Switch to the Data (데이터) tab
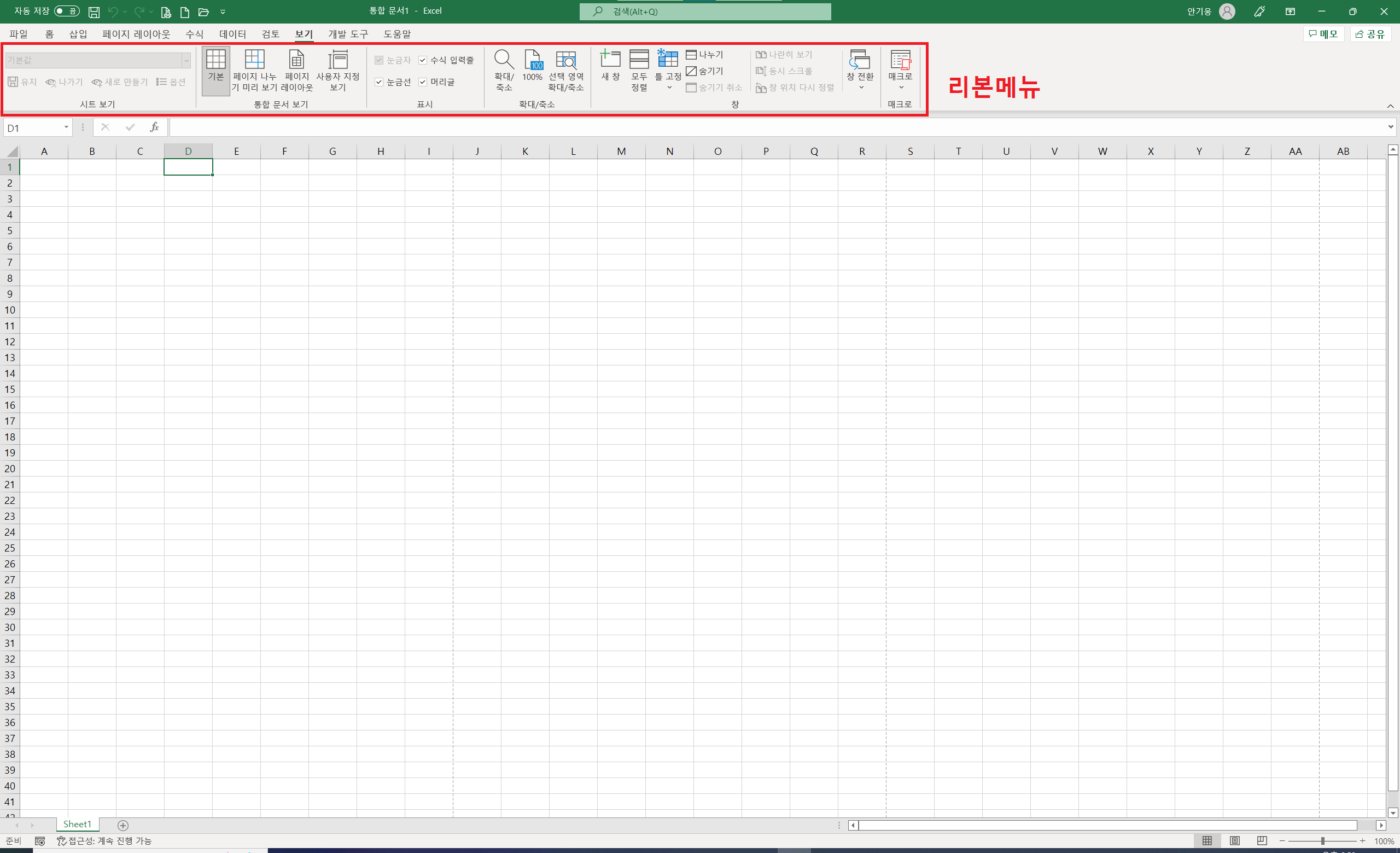1400x853 pixels. click(232, 34)
